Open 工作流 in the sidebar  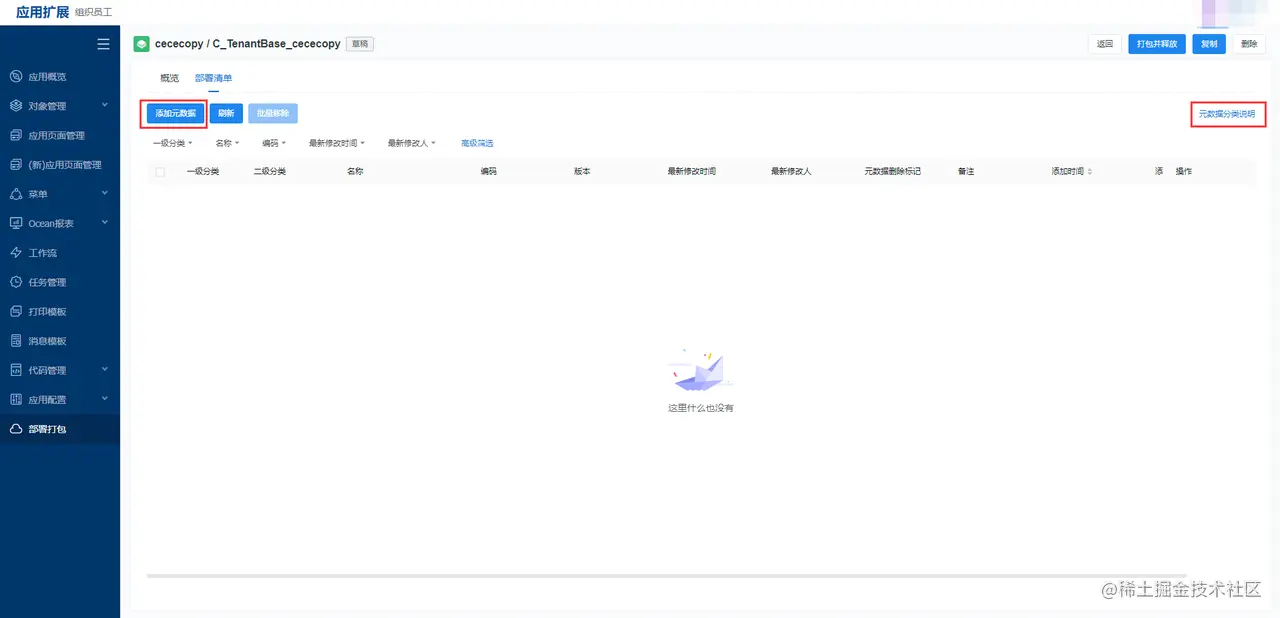pos(43,253)
